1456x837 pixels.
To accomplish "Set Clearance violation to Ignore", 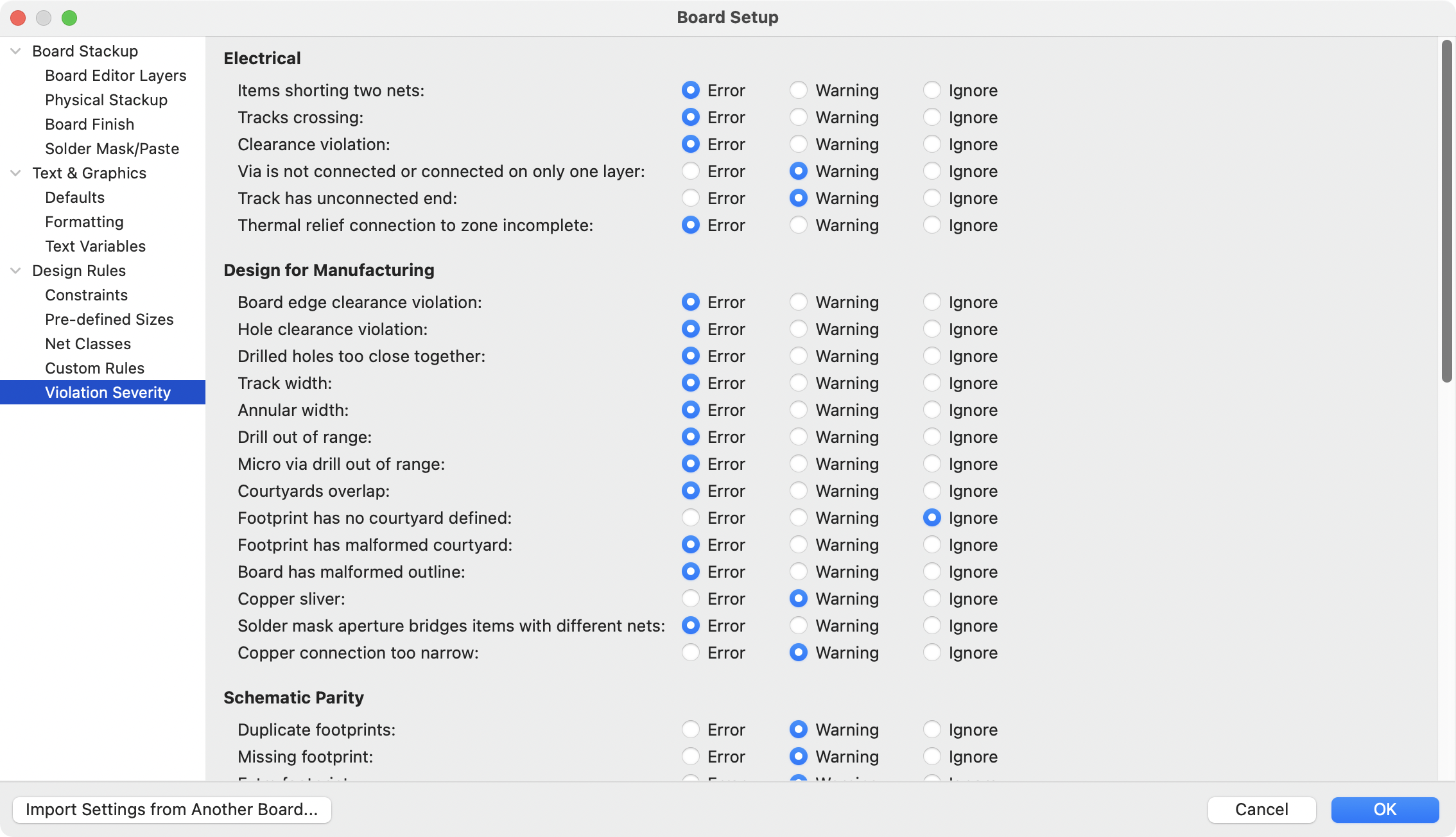I will point(932,144).
